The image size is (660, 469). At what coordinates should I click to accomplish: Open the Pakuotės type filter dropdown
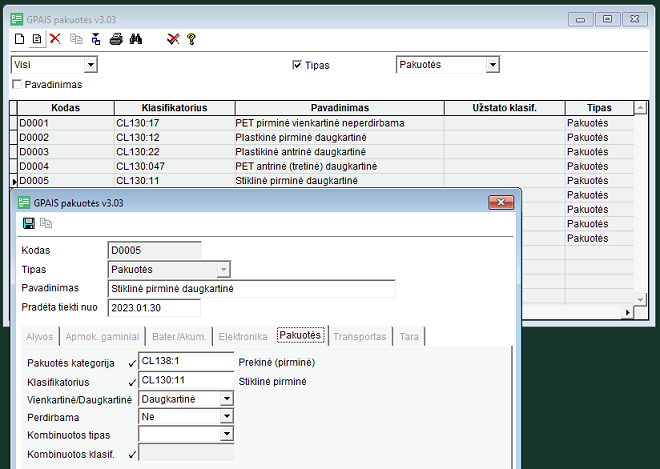click(492, 65)
